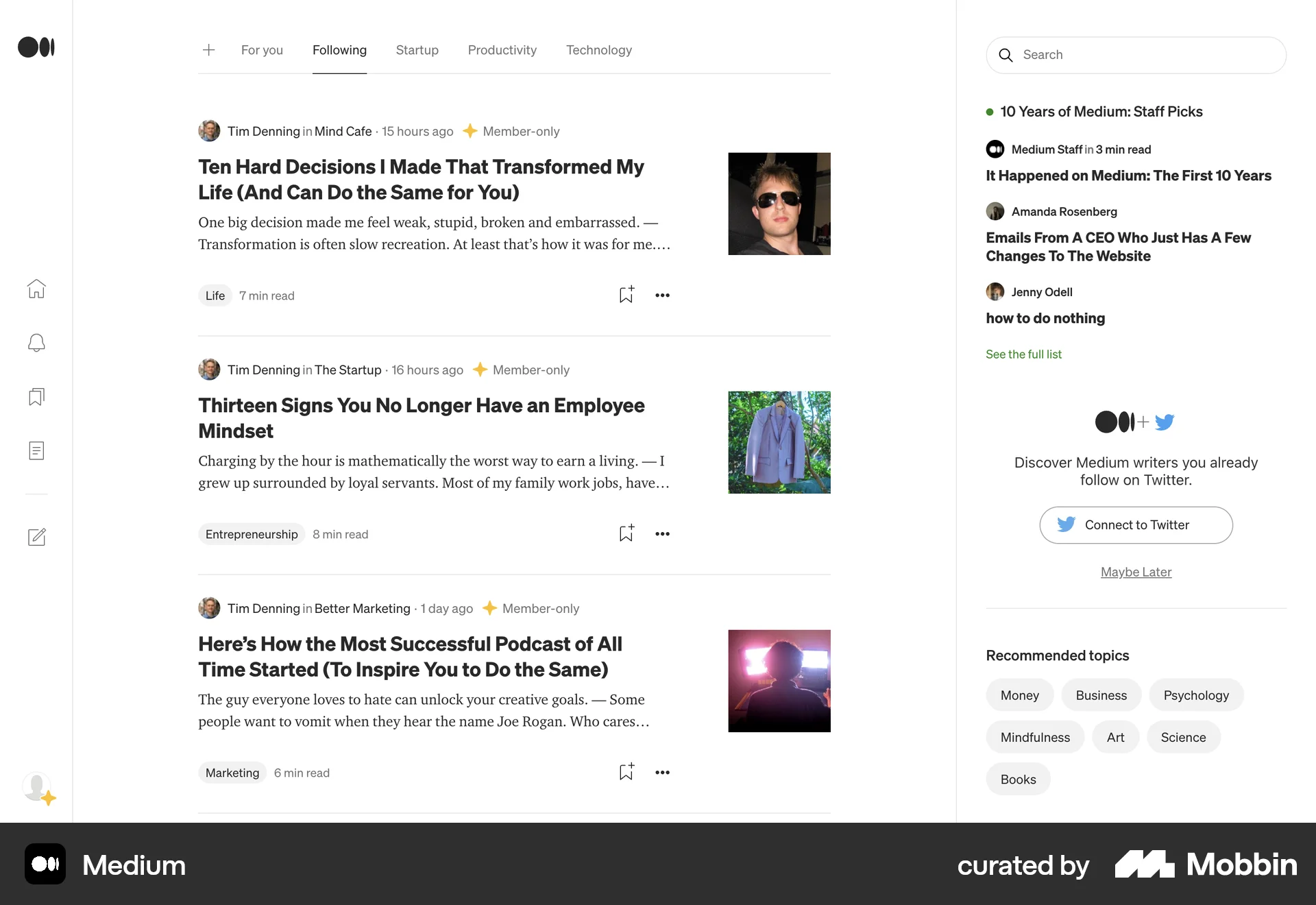Open notifications via the bell icon
The image size is (1316, 905).
tap(36, 343)
